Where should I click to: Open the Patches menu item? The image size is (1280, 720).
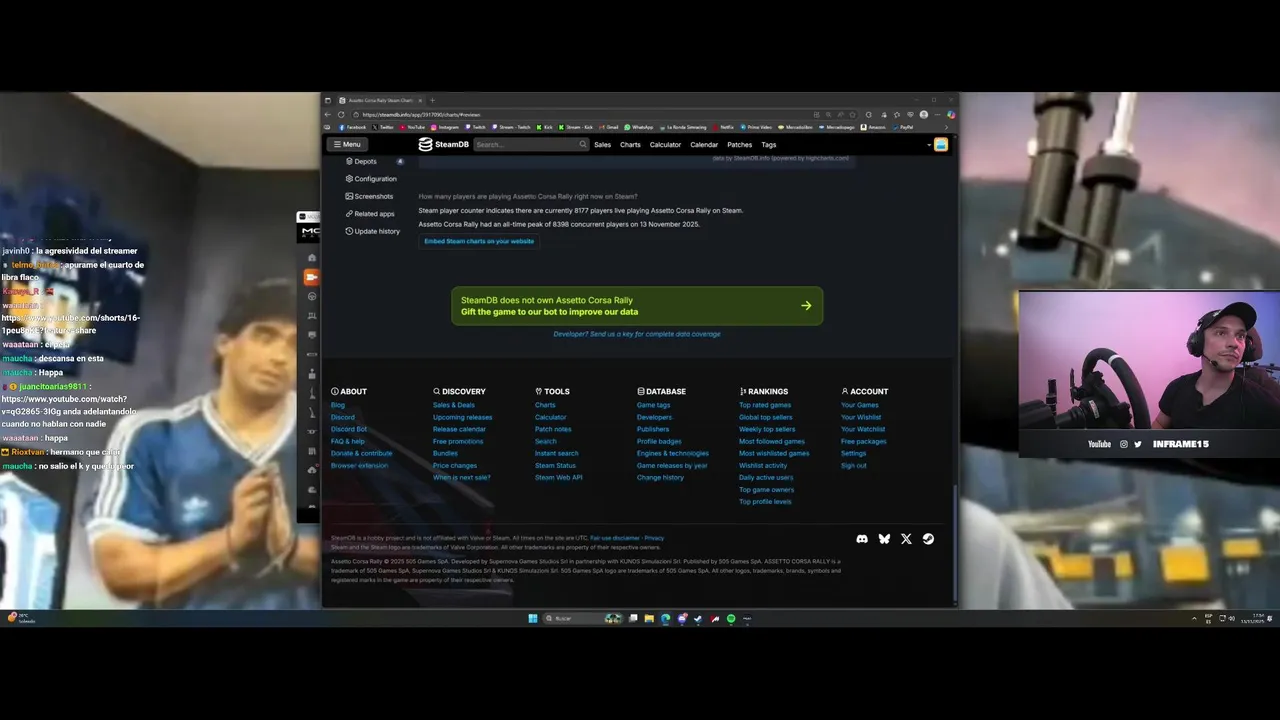pyautogui.click(x=739, y=144)
